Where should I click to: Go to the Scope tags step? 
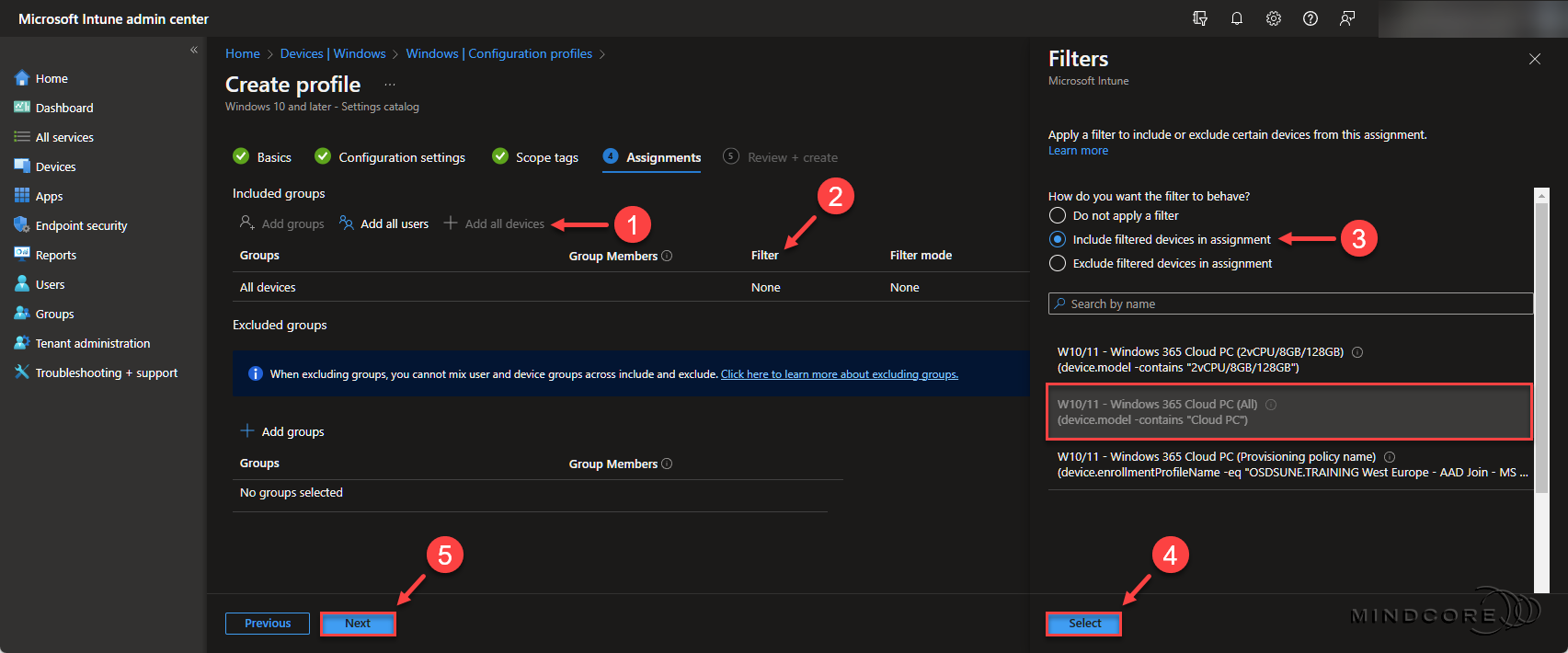[546, 157]
